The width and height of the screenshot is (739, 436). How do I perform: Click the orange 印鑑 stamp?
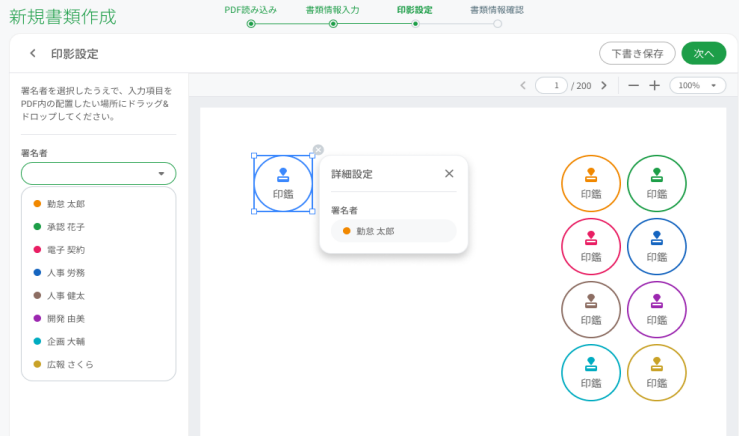591,183
